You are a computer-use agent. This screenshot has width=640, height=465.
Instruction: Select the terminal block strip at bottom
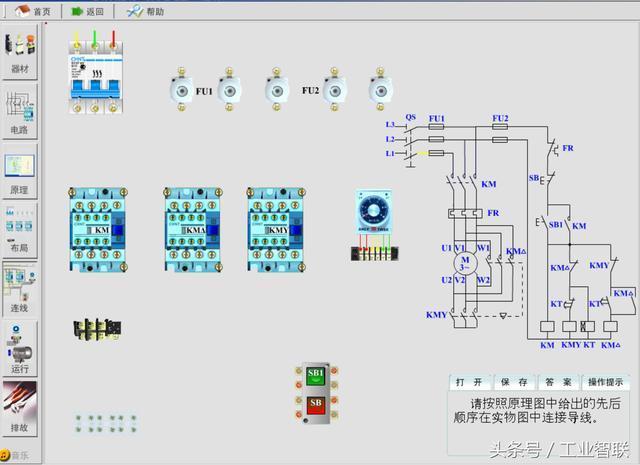(106, 423)
